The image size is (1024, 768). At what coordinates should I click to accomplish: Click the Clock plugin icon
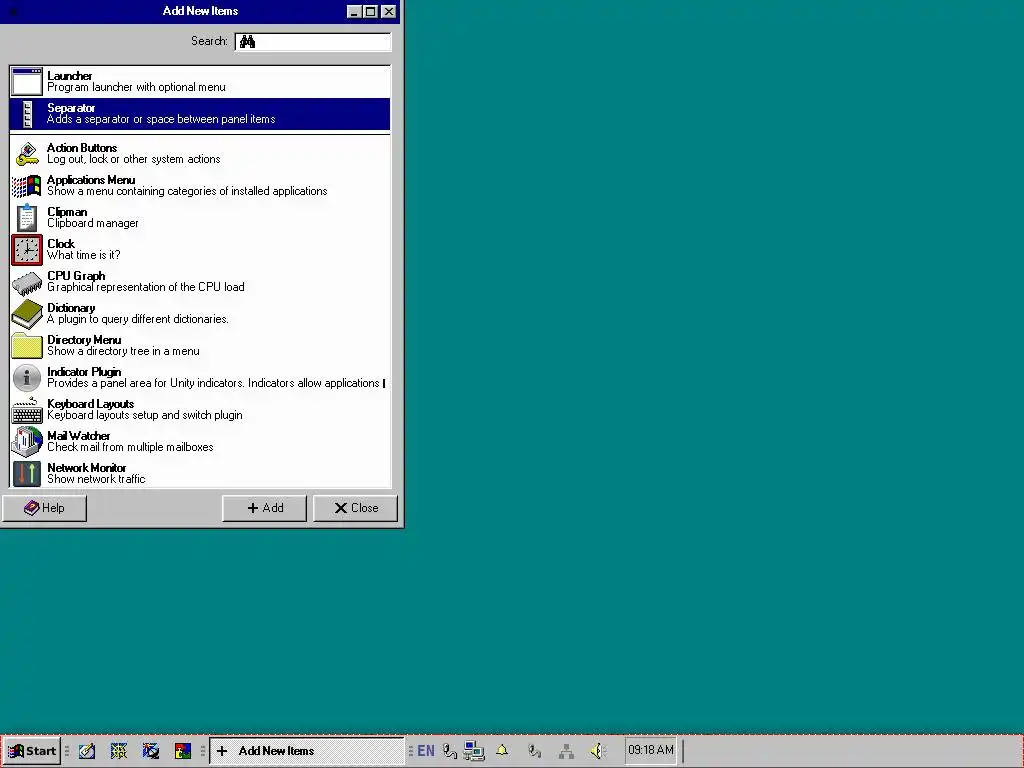(x=27, y=249)
